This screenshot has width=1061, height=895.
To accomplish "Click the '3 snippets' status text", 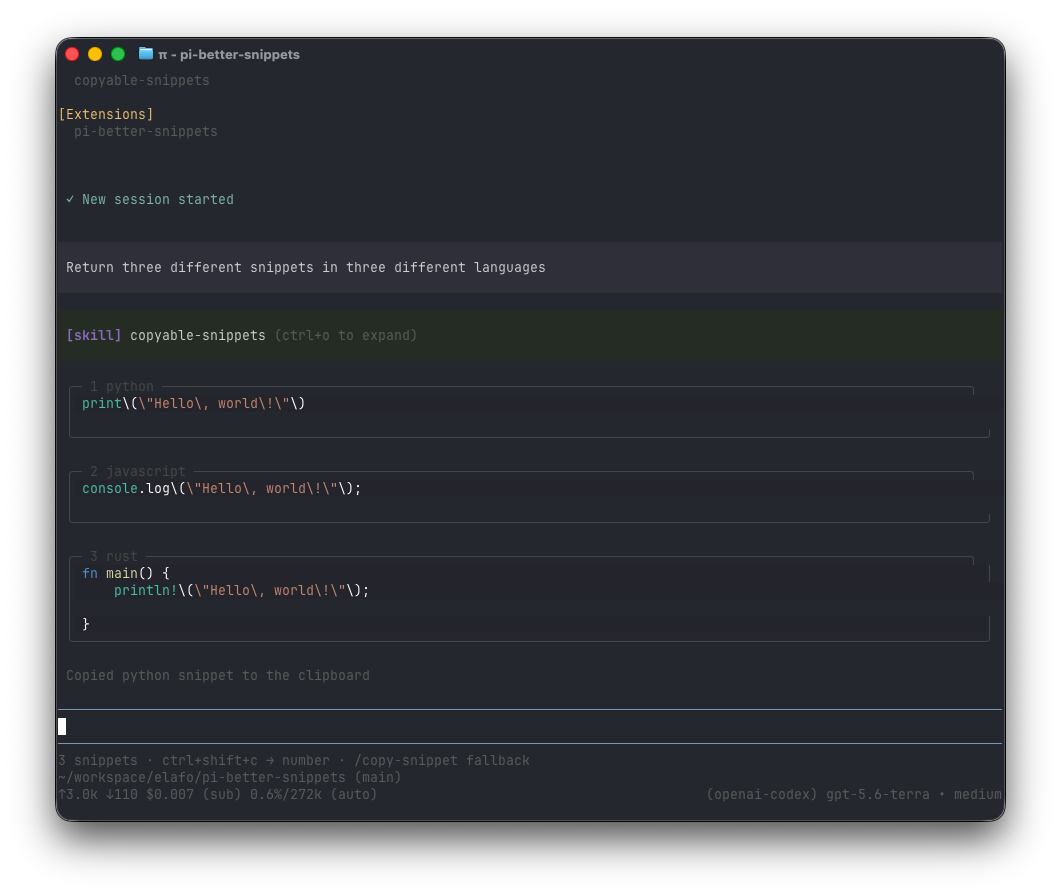I will (x=98, y=760).
